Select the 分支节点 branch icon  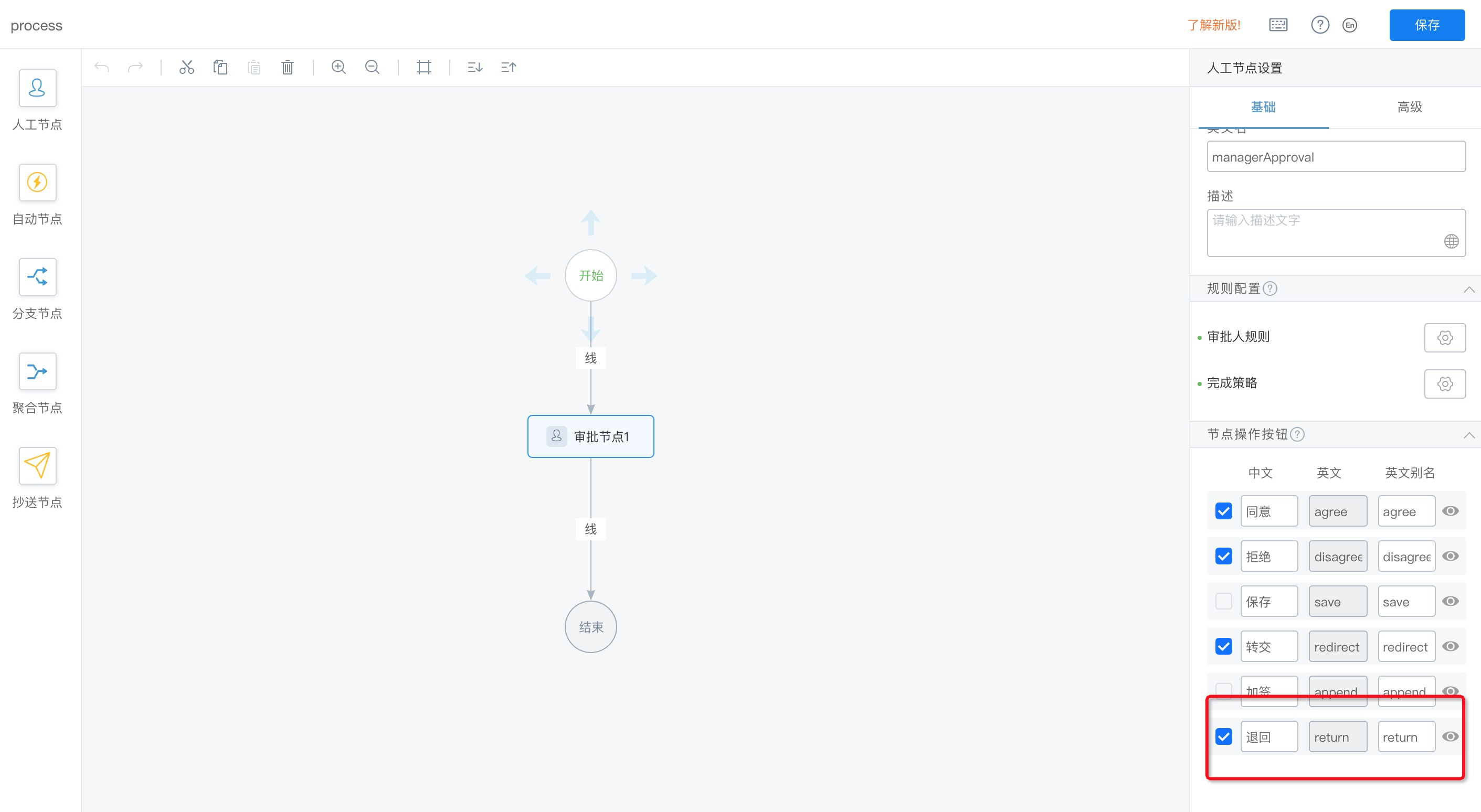click(37, 277)
